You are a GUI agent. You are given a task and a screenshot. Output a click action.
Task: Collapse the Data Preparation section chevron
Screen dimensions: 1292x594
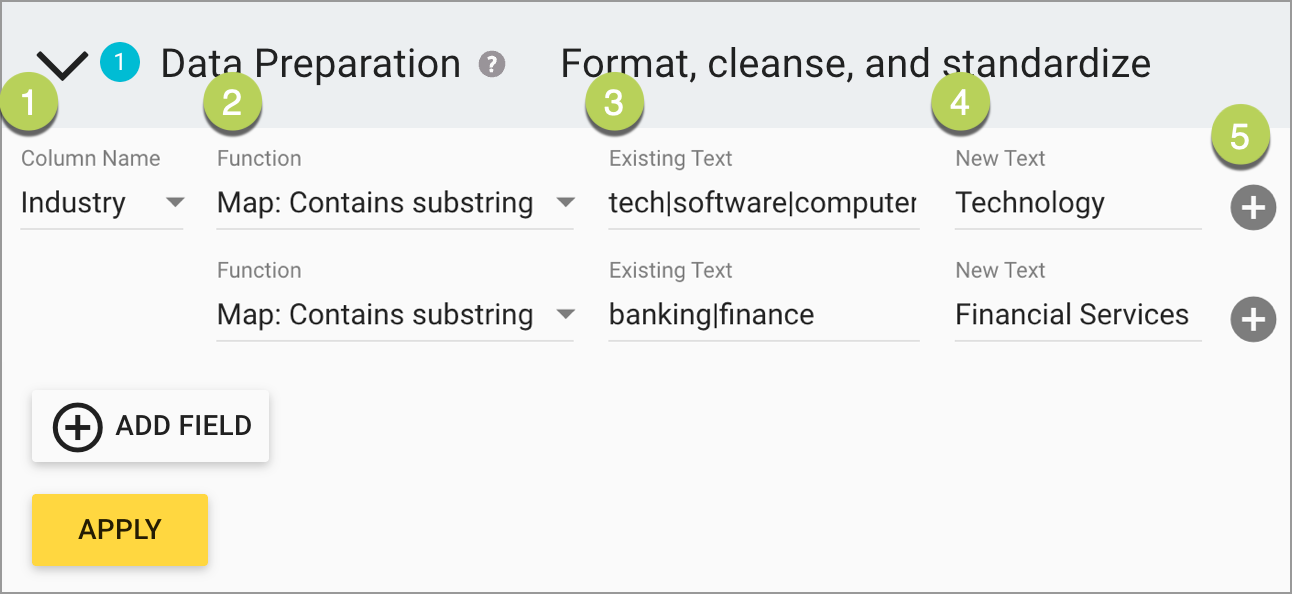(62, 66)
